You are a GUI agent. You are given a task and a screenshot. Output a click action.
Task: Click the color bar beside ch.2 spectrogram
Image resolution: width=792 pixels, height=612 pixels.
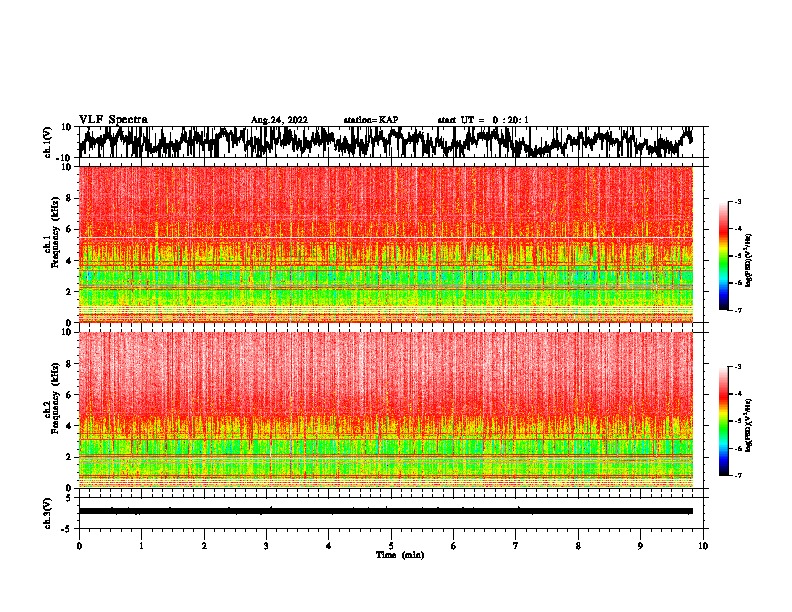(724, 421)
